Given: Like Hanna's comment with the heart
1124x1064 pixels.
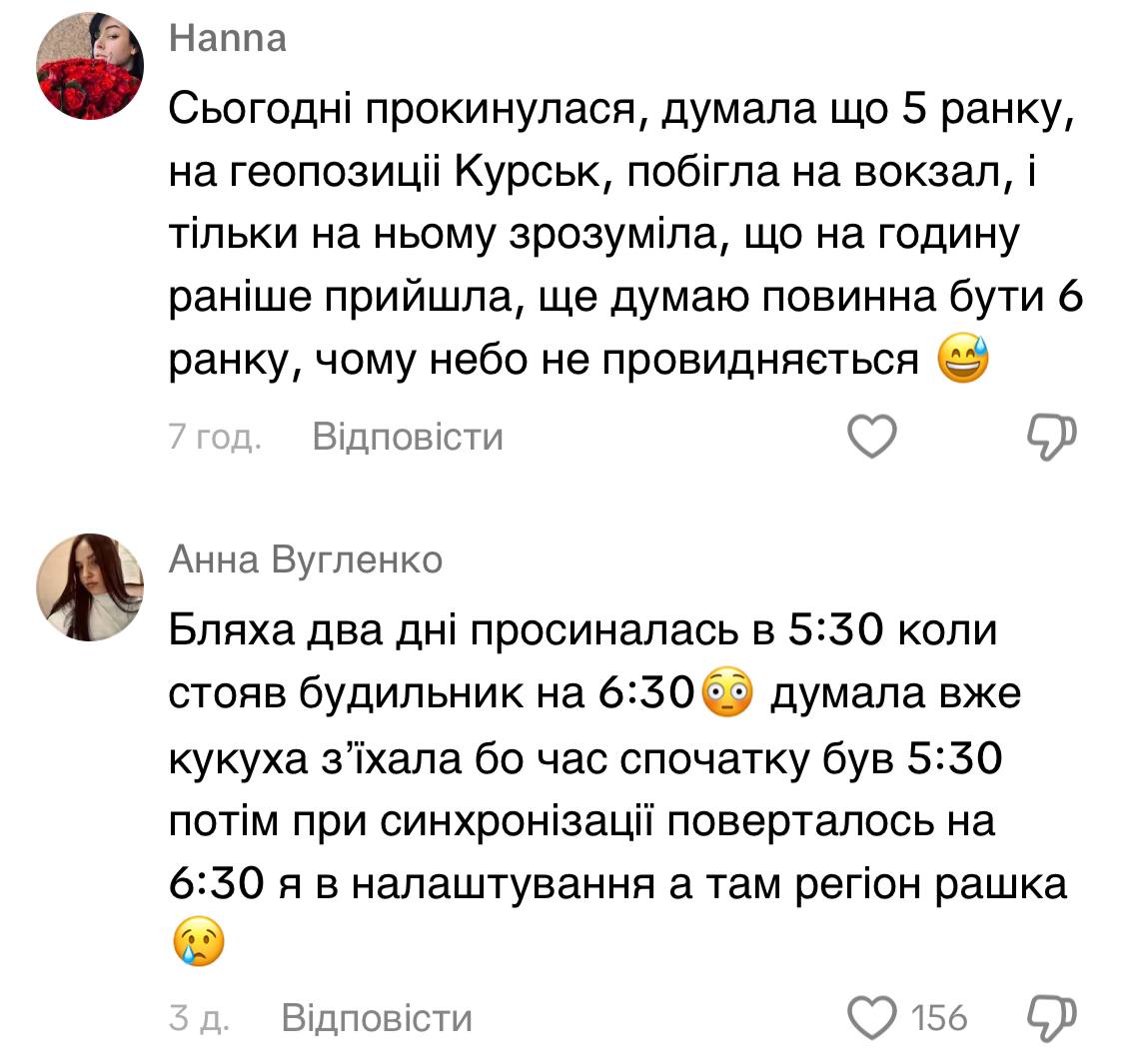Looking at the screenshot, I should click(x=871, y=438).
